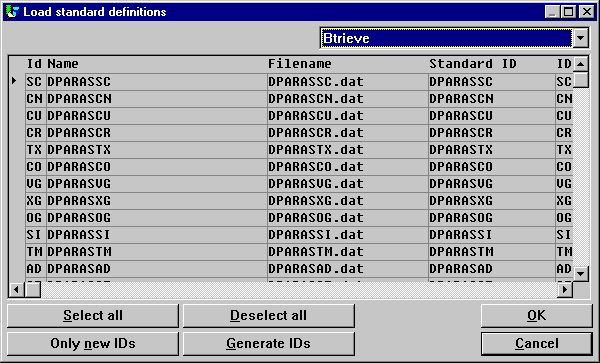Click the Generate IDs button
Viewport: 600px width, 363px height.
click(x=269, y=343)
